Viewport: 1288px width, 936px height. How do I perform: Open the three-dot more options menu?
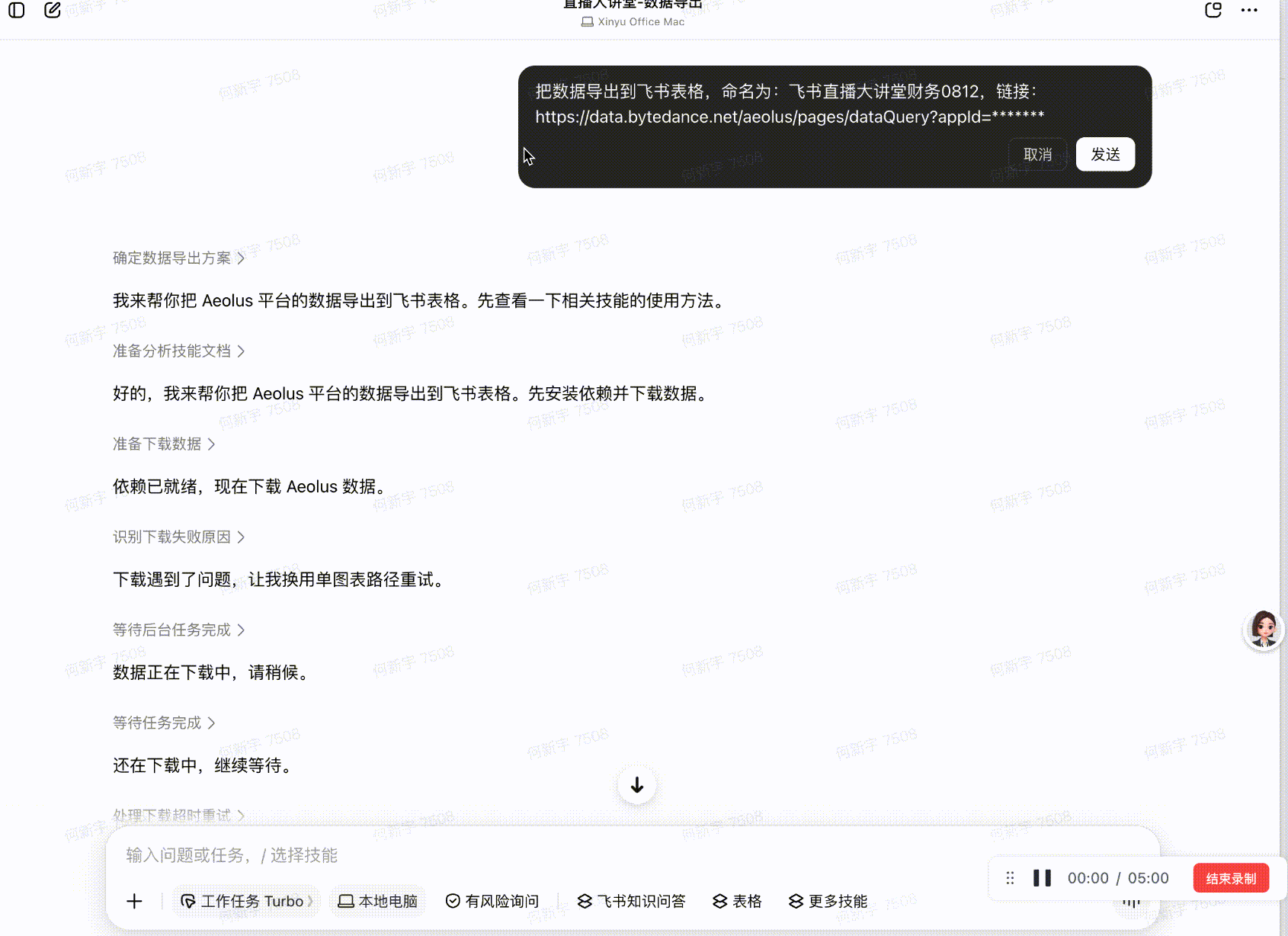(x=1249, y=11)
